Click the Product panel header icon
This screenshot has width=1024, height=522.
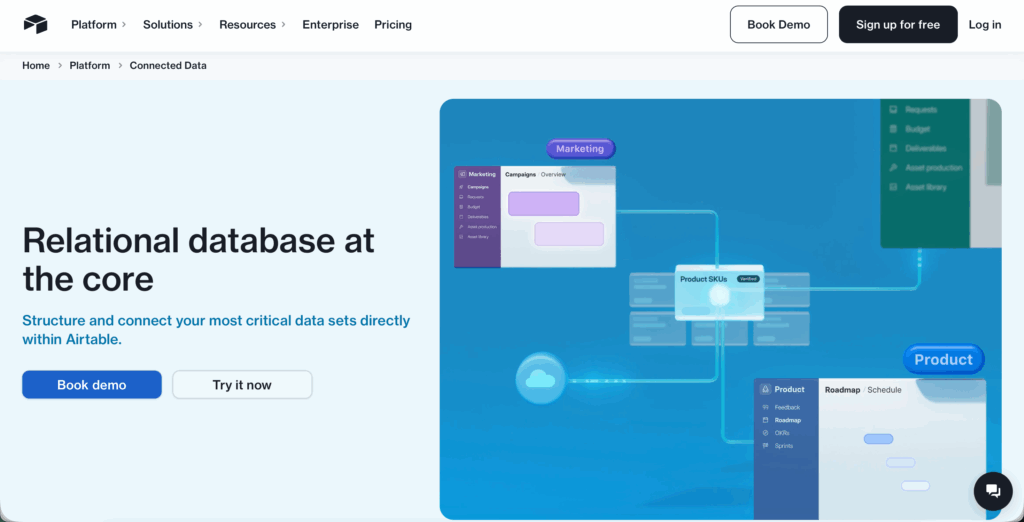pos(765,389)
